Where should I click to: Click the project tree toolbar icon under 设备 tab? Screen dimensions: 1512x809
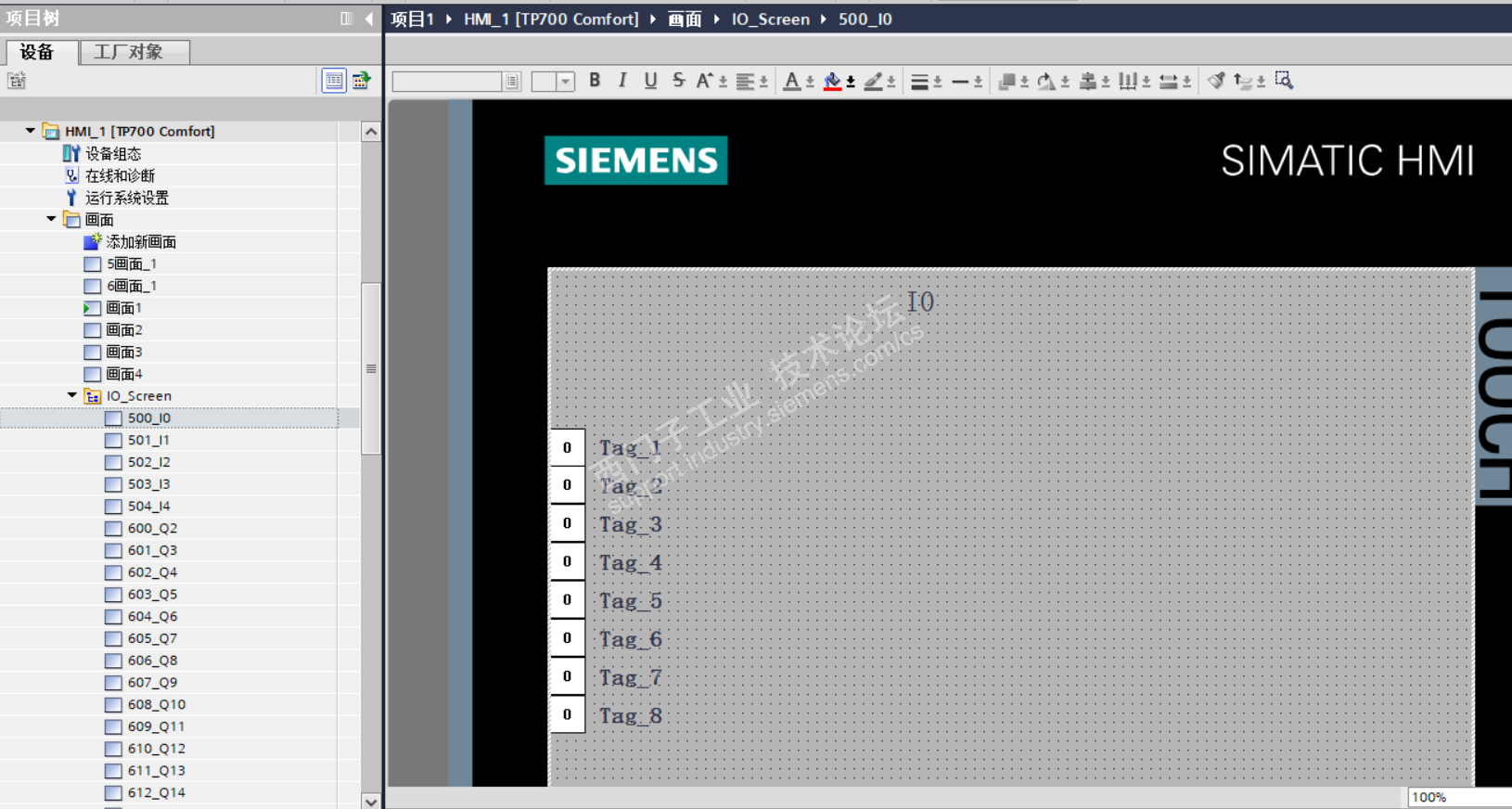[x=17, y=81]
